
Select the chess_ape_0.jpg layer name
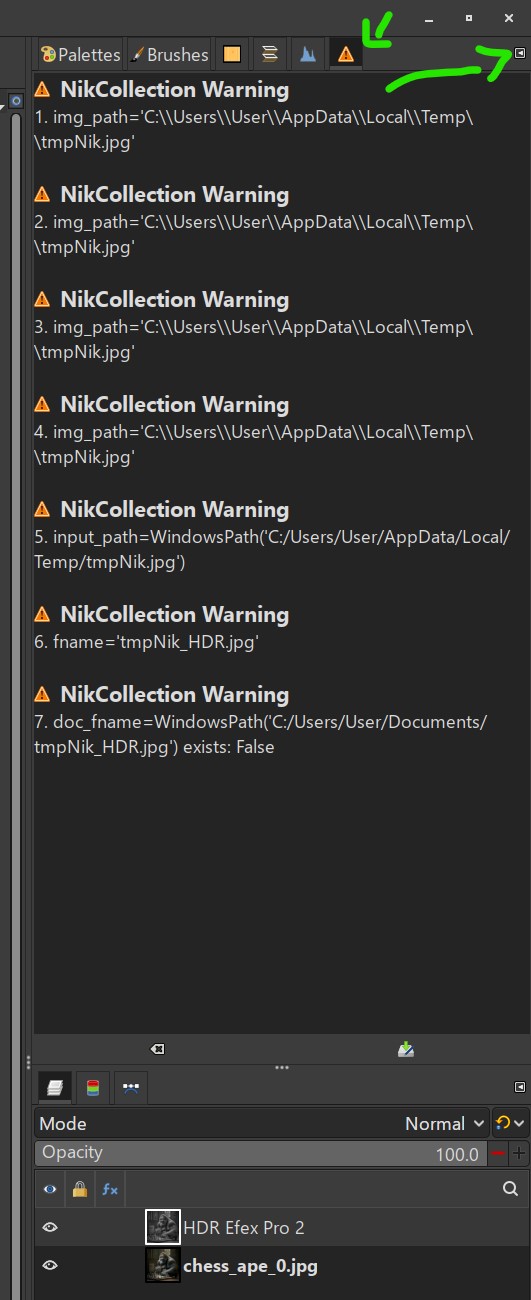tap(250, 1266)
